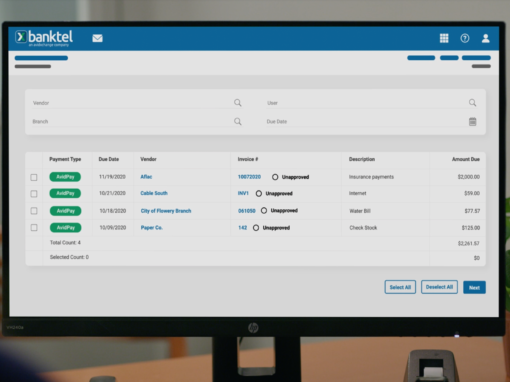Click the AvidPay badge in Cable South row
This screenshot has width=510, height=382.
(x=65, y=193)
